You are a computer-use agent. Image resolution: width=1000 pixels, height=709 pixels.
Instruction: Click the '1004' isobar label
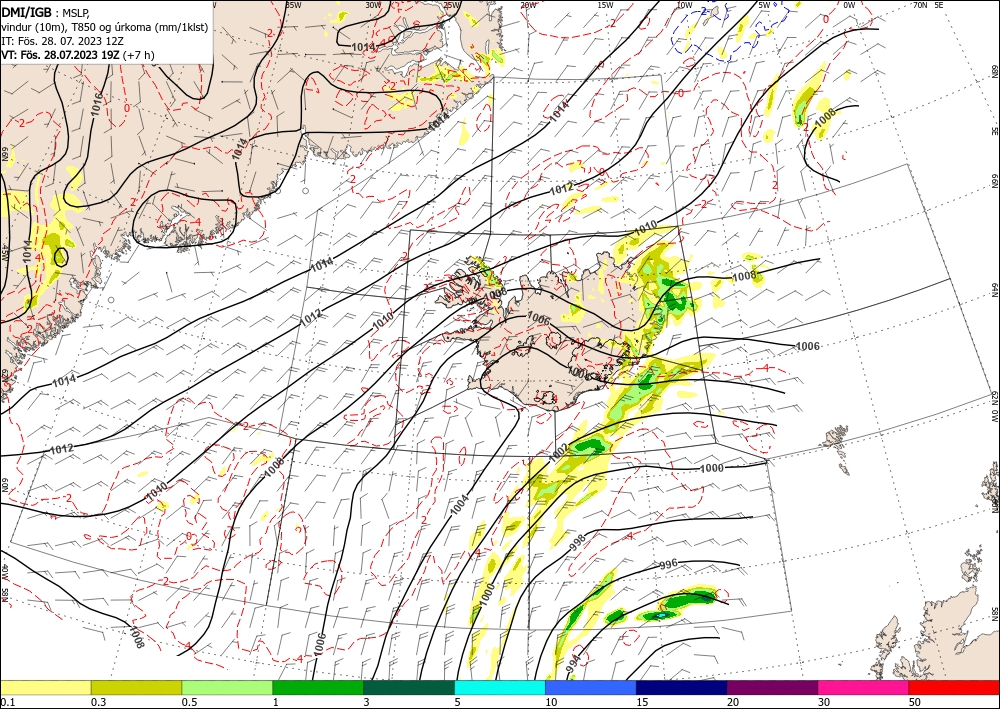click(459, 504)
